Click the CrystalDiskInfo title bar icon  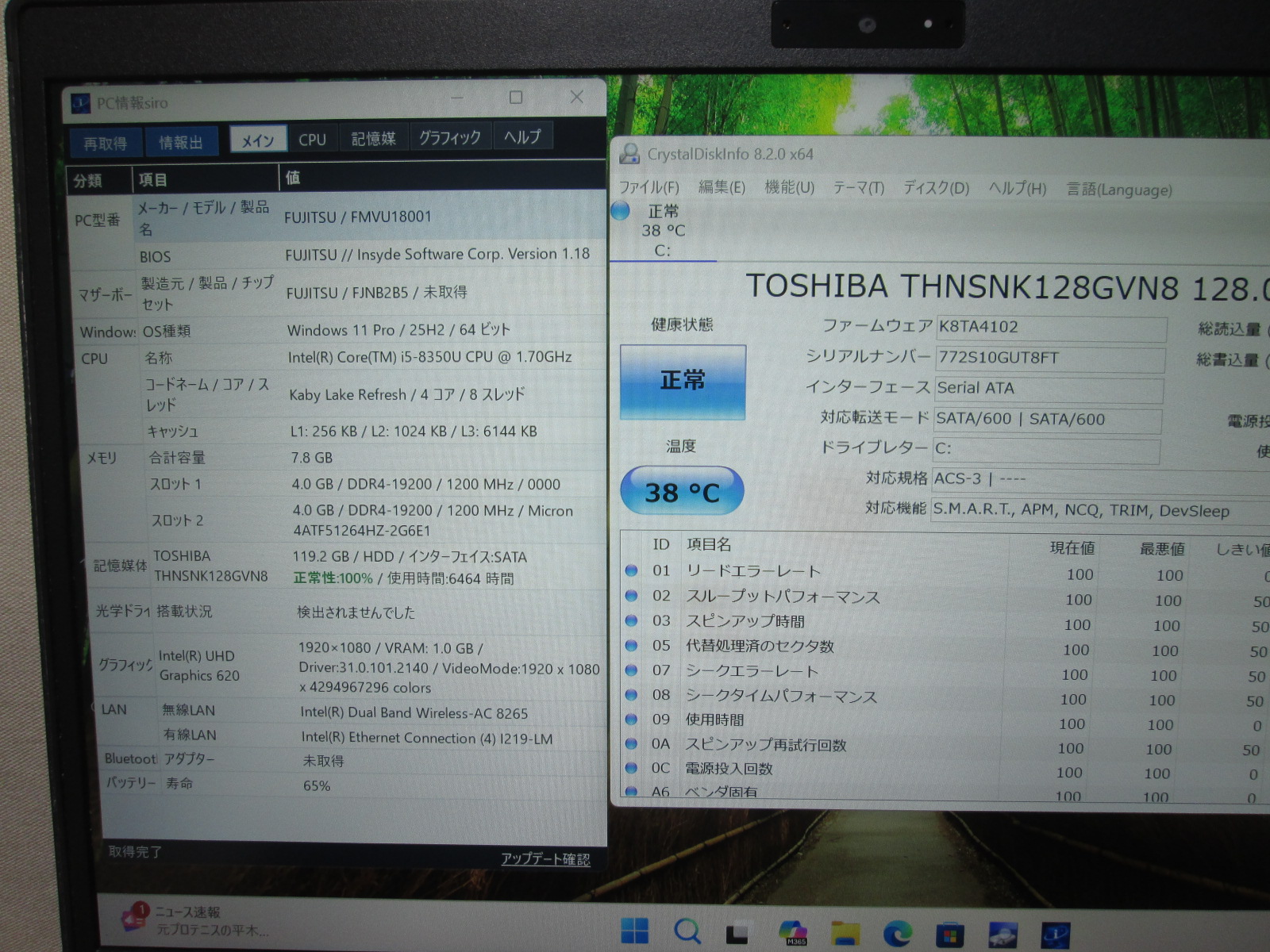[629, 153]
